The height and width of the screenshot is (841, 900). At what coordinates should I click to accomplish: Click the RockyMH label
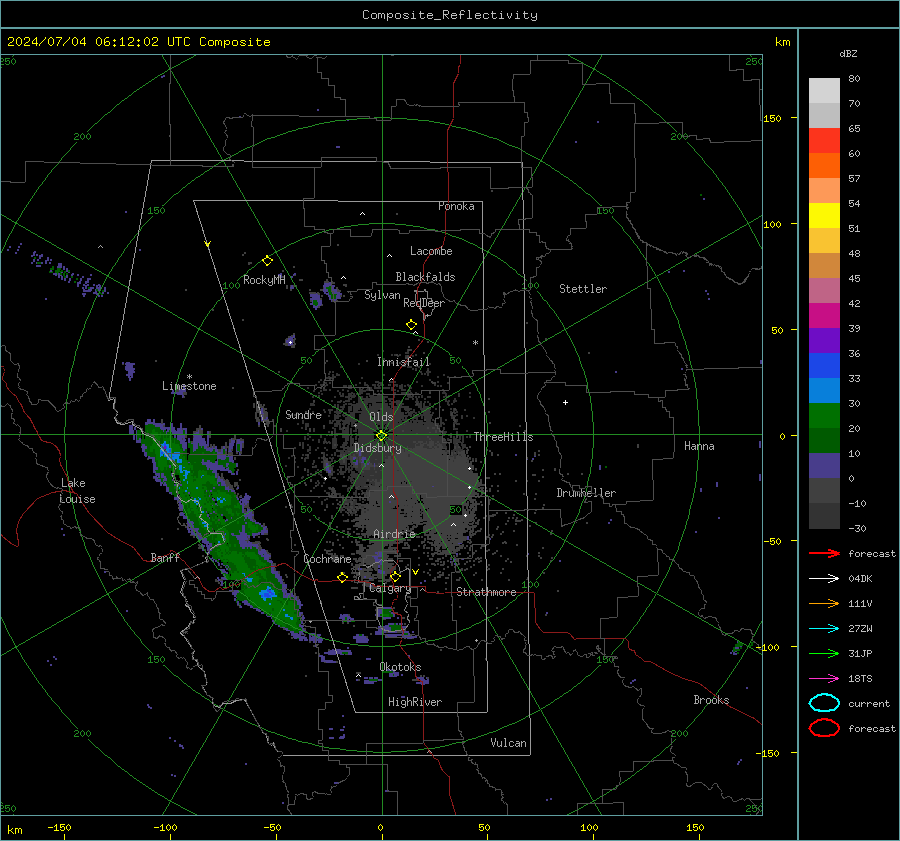(x=264, y=280)
